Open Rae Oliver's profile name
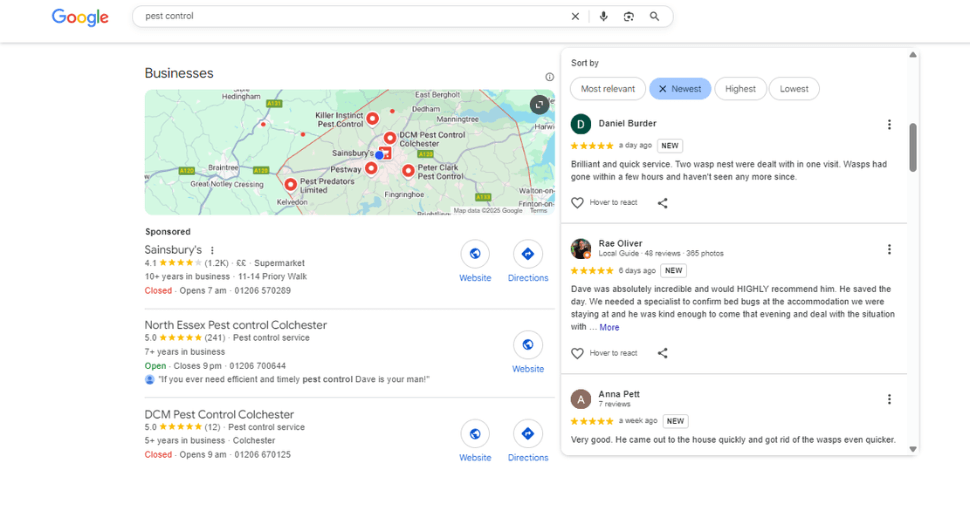970x517 pixels. [x=620, y=243]
